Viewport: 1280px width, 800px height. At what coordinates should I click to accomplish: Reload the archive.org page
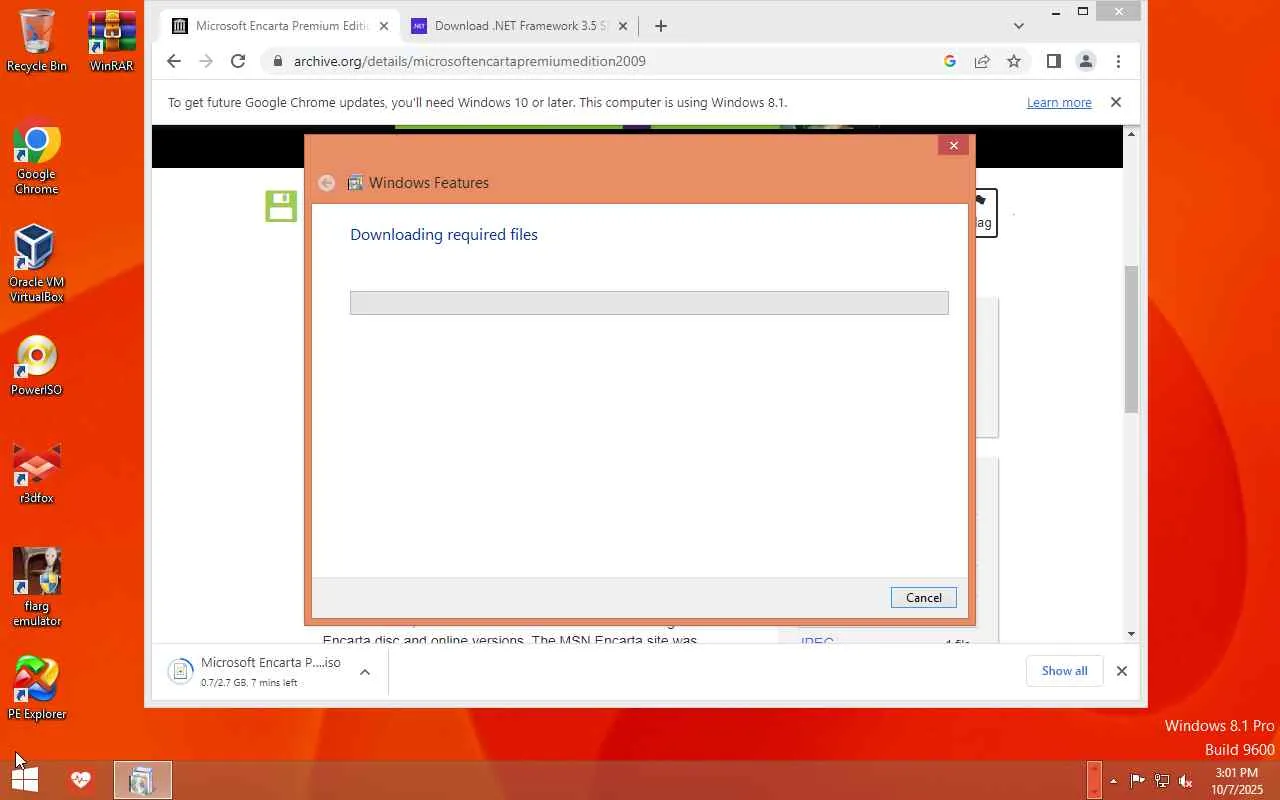pyautogui.click(x=238, y=61)
